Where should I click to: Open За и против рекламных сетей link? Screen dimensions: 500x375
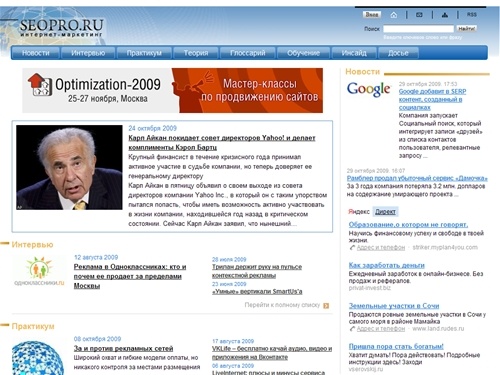point(123,349)
